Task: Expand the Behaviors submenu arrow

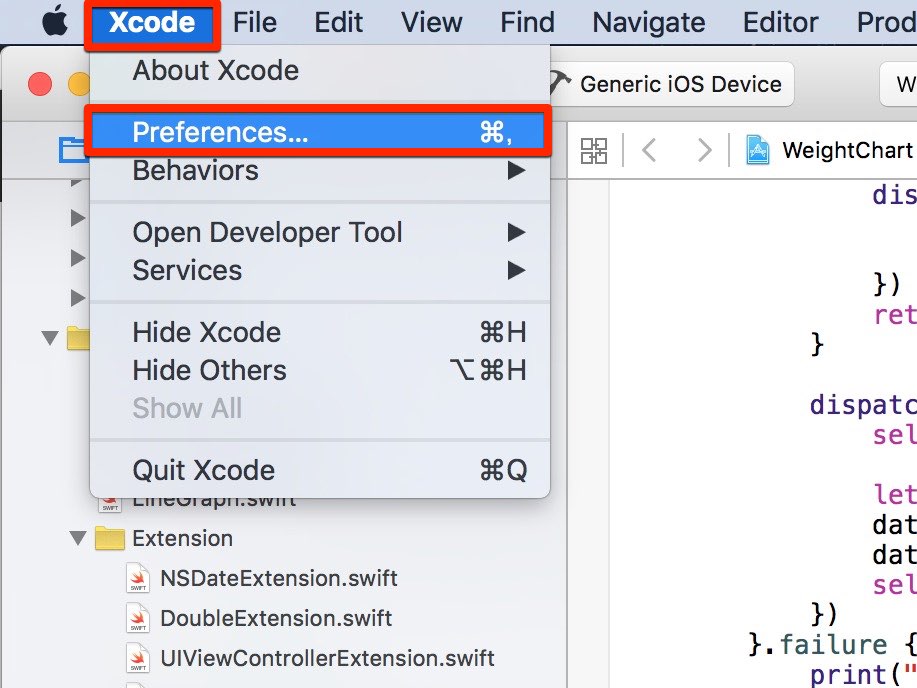Action: pyautogui.click(x=516, y=171)
